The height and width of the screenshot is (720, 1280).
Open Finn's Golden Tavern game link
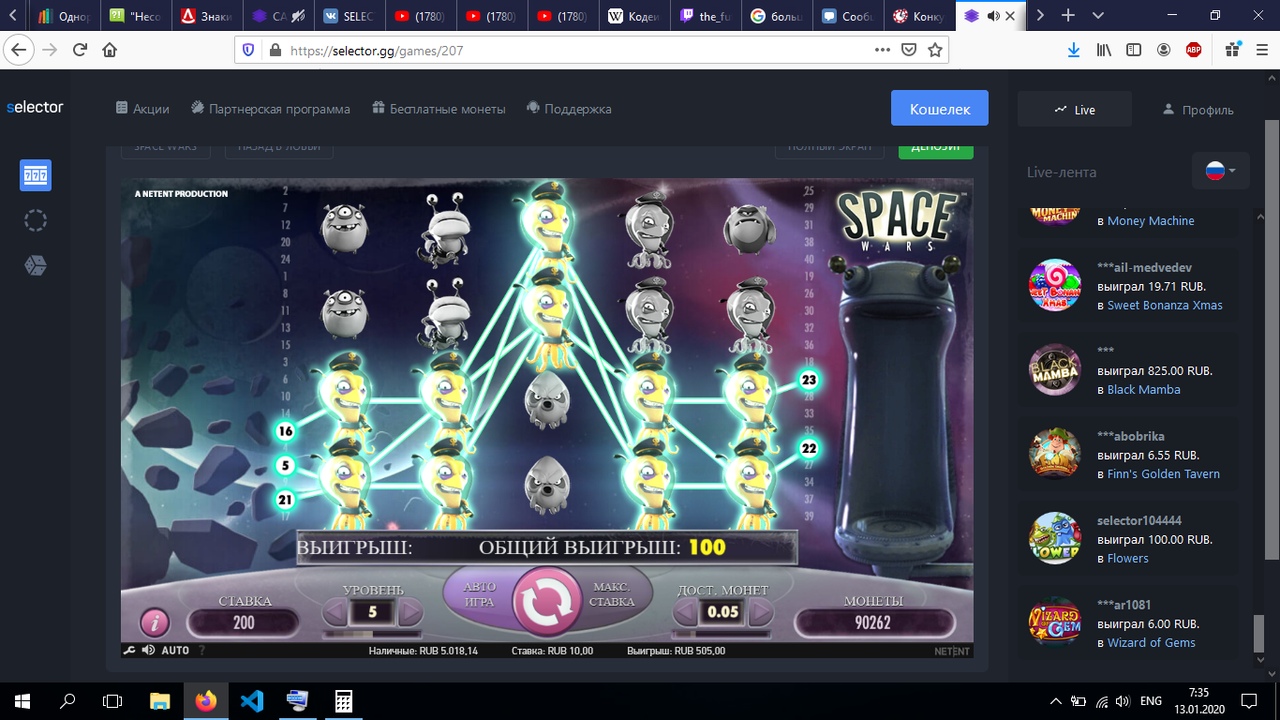click(1164, 474)
